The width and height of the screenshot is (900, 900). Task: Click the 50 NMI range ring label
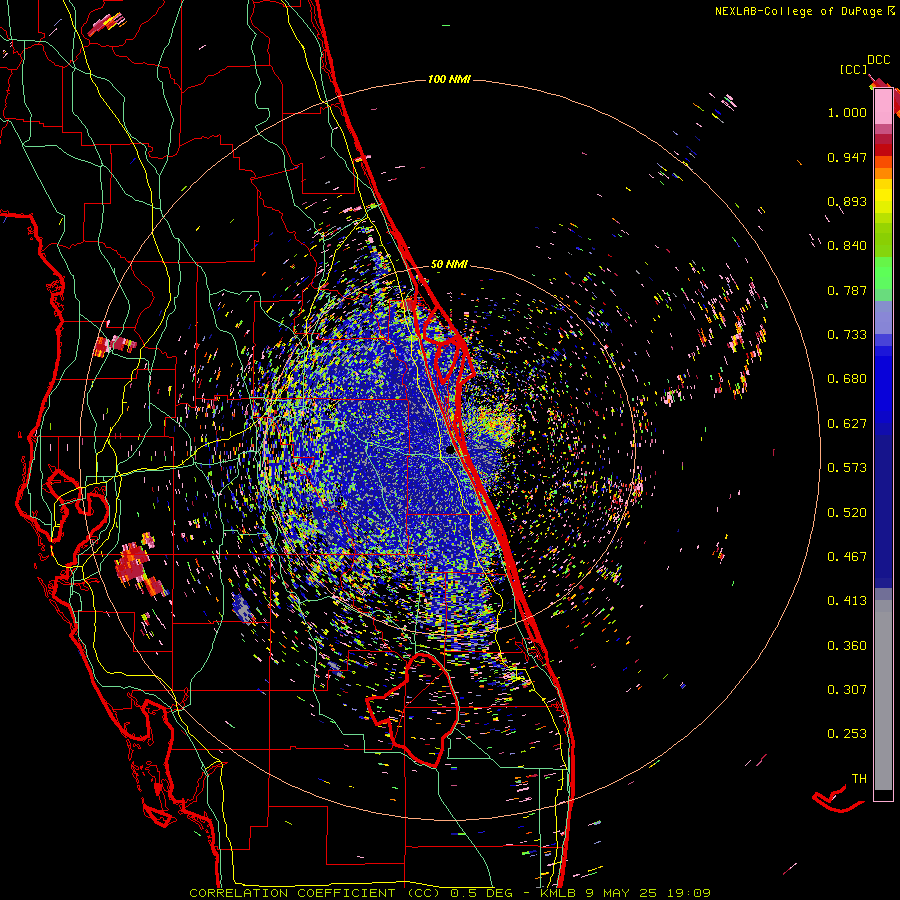449,265
